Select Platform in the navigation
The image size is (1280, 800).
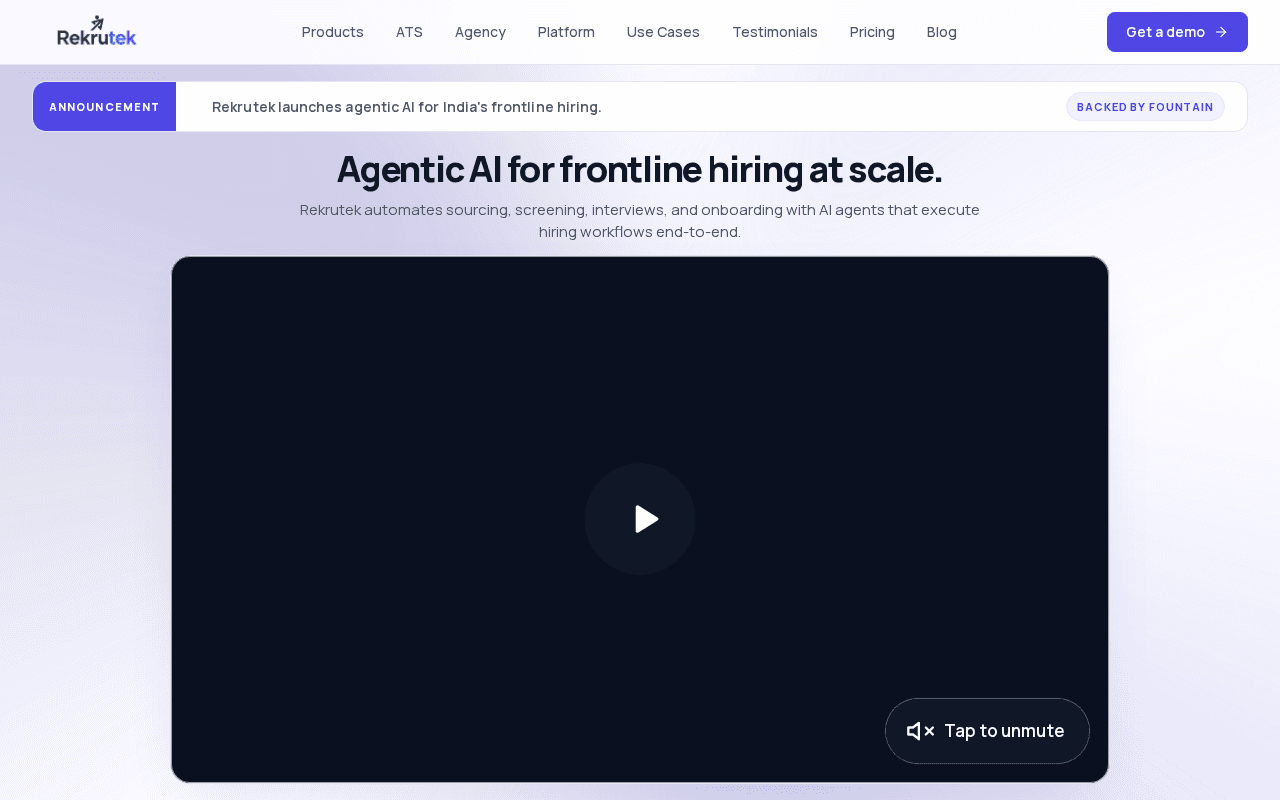[566, 32]
